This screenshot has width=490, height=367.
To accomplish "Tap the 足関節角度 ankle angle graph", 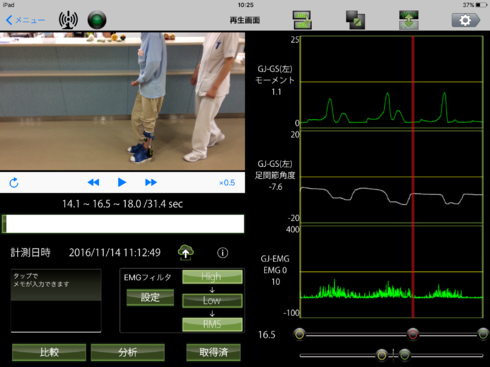I will pyautogui.click(x=392, y=177).
